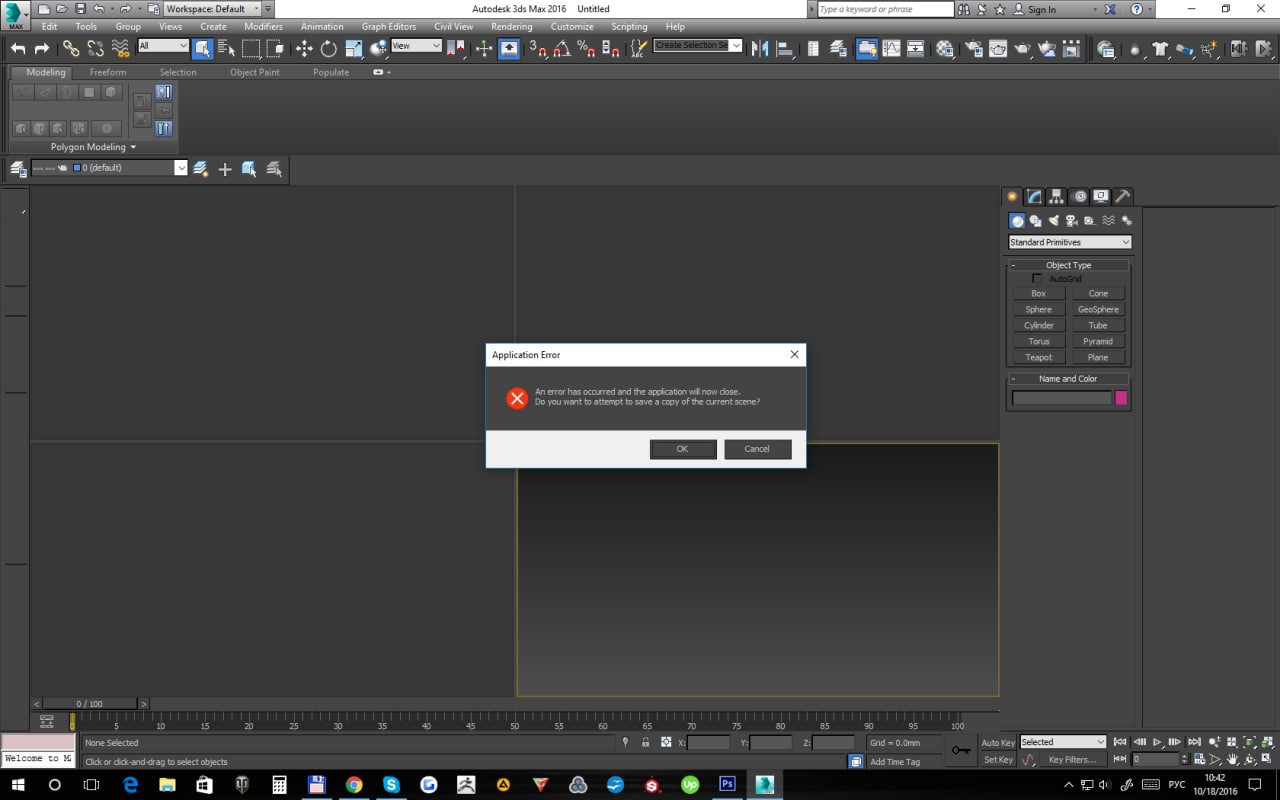Click Cancel in Application Error dialog
This screenshot has height=800, width=1280.
[757, 449]
